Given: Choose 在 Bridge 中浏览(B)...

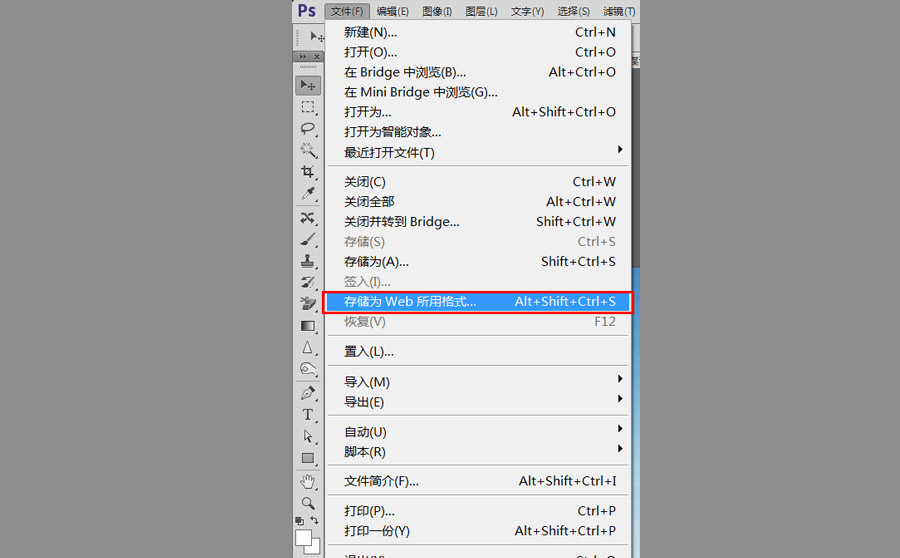Looking at the screenshot, I should pos(479,72).
